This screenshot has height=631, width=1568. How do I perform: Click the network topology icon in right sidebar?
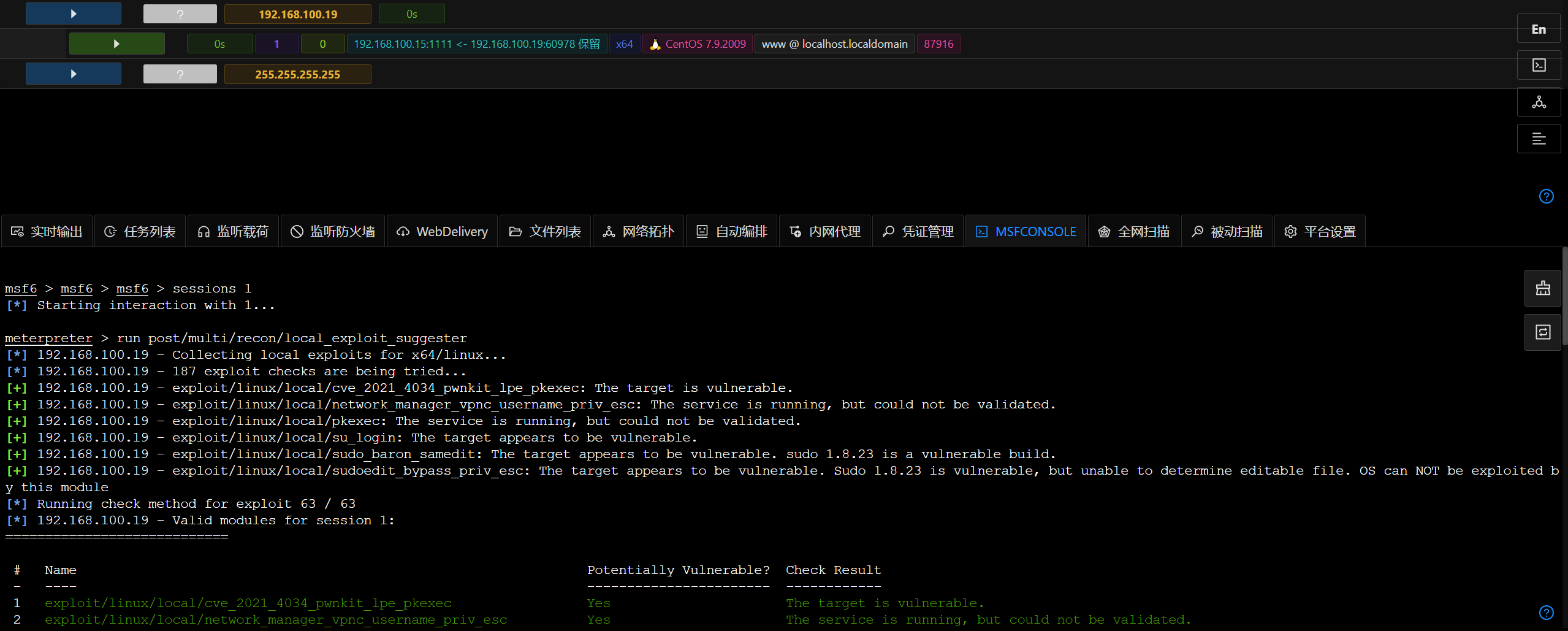(x=1539, y=102)
